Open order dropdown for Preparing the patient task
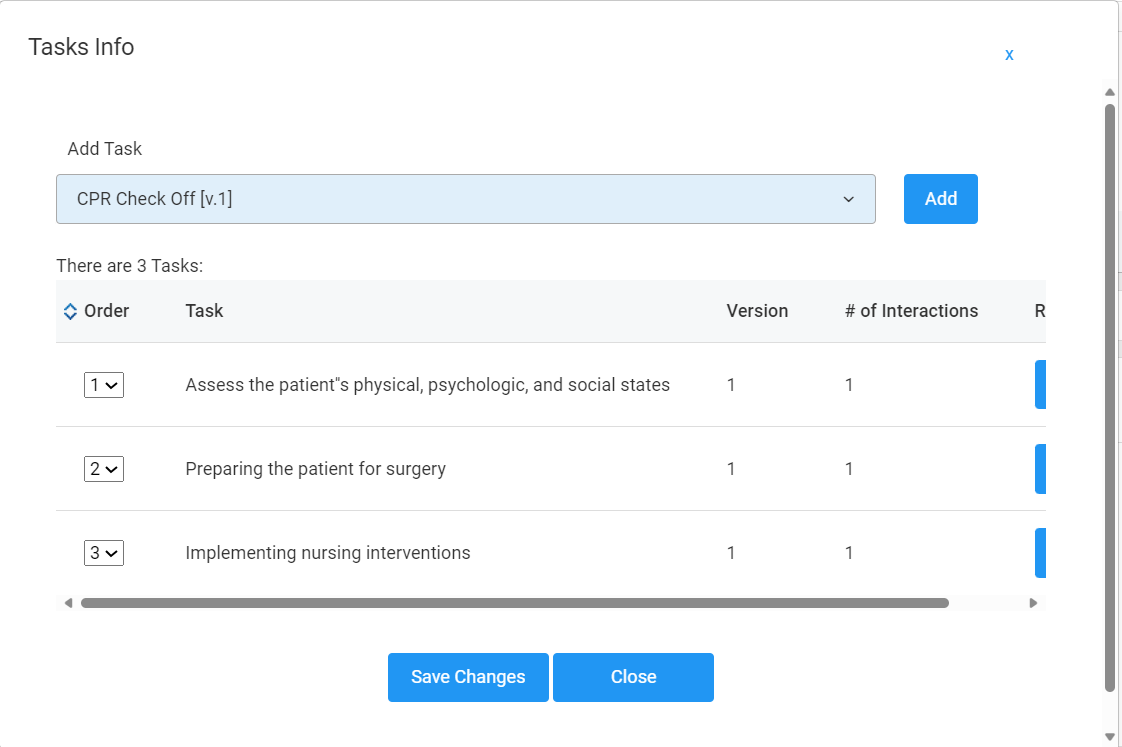The image size is (1122, 747). 104,469
